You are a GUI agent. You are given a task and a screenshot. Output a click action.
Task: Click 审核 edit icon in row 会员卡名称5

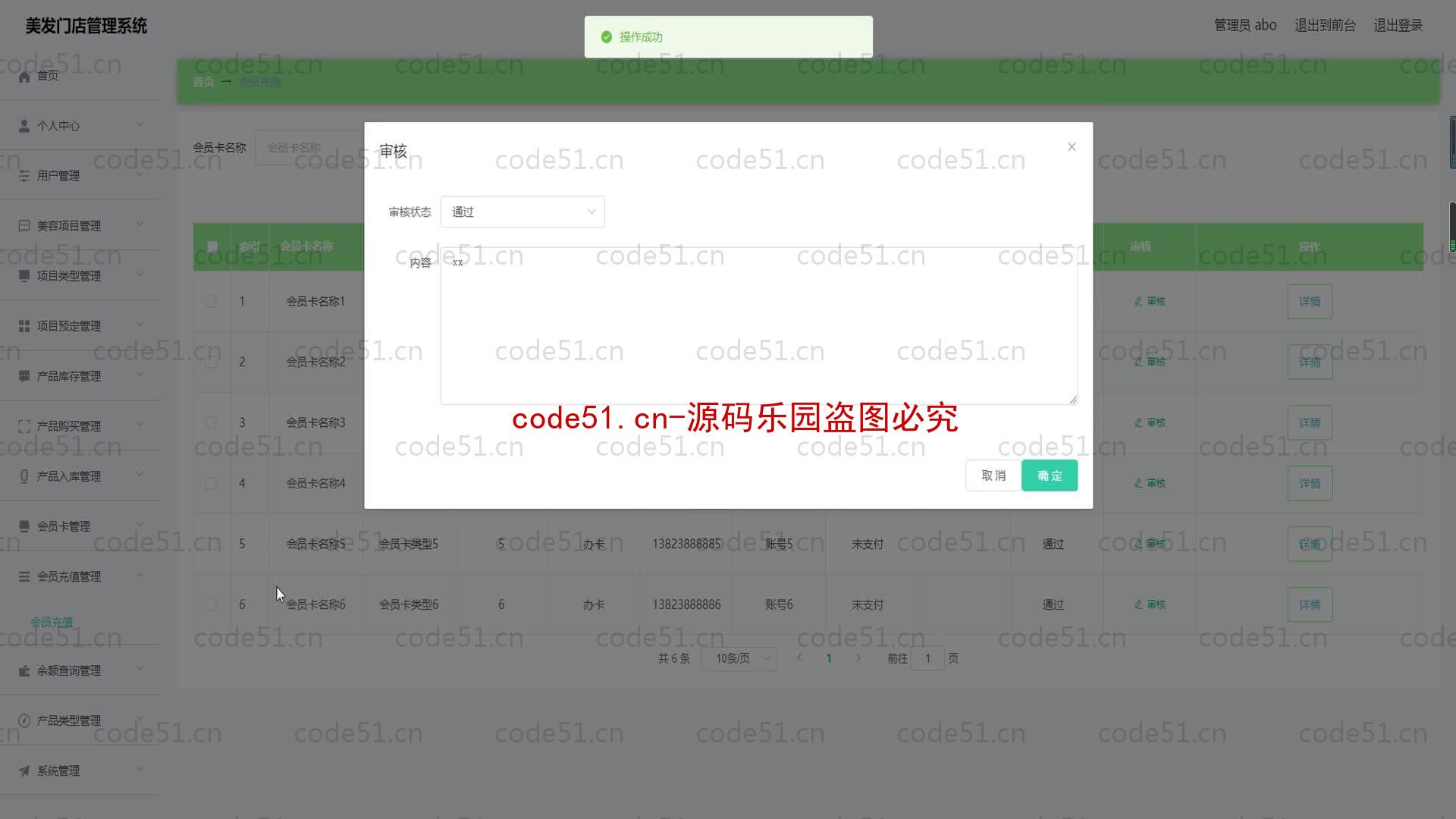click(1138, 544)
